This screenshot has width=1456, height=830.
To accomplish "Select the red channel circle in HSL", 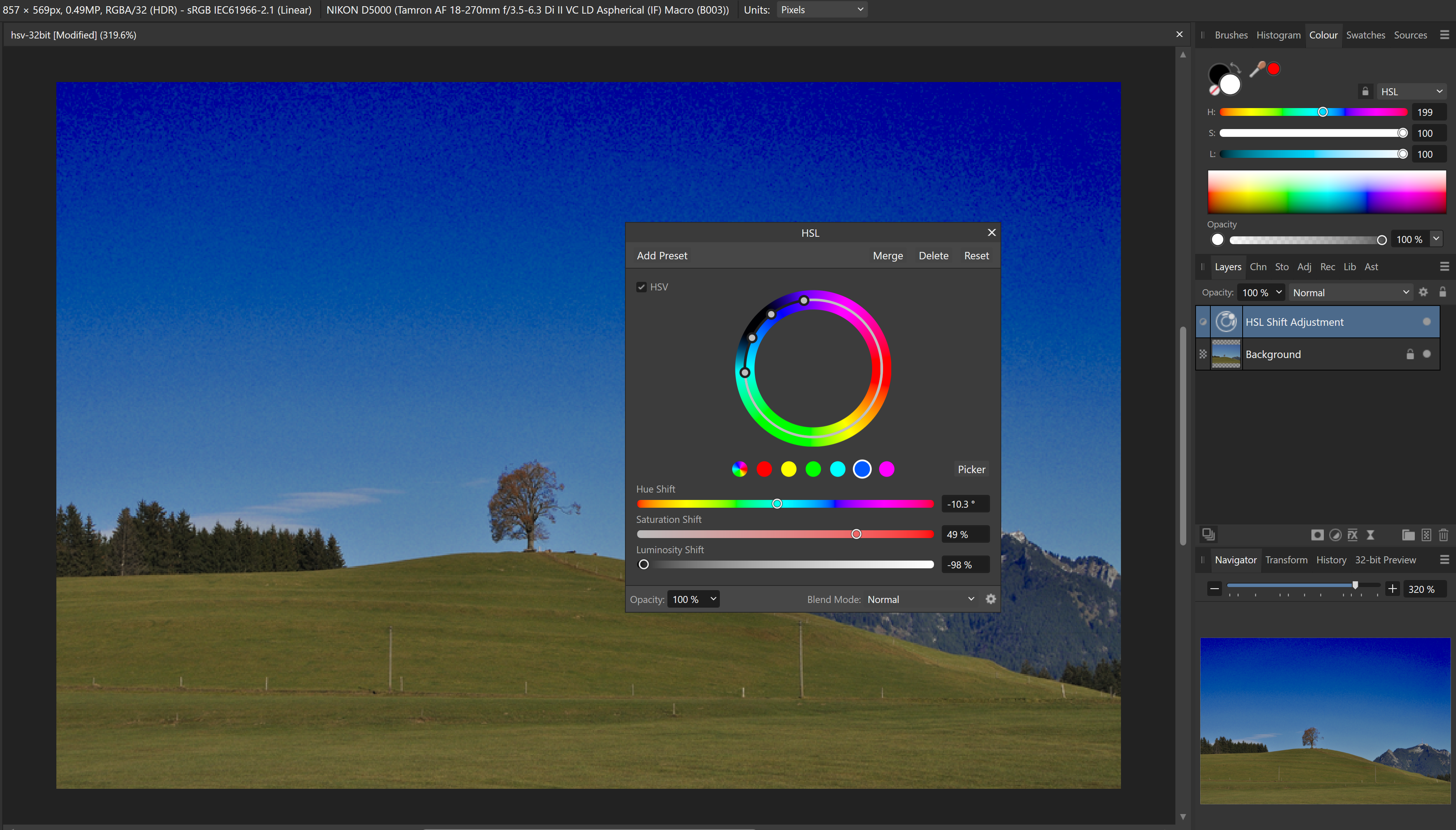I will click(x=764, y=468).
